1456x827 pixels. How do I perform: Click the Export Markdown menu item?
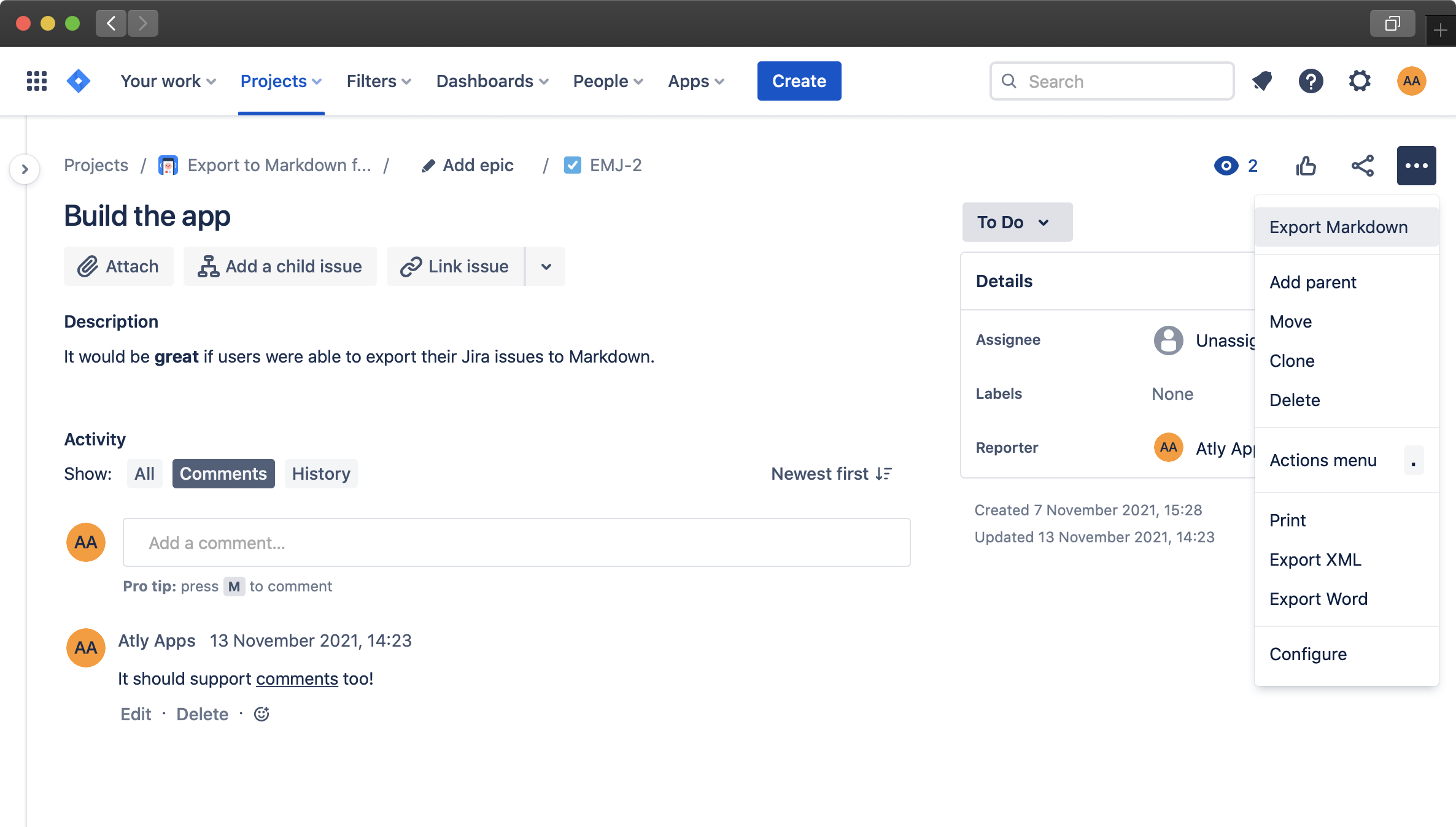coord(1338,227)
